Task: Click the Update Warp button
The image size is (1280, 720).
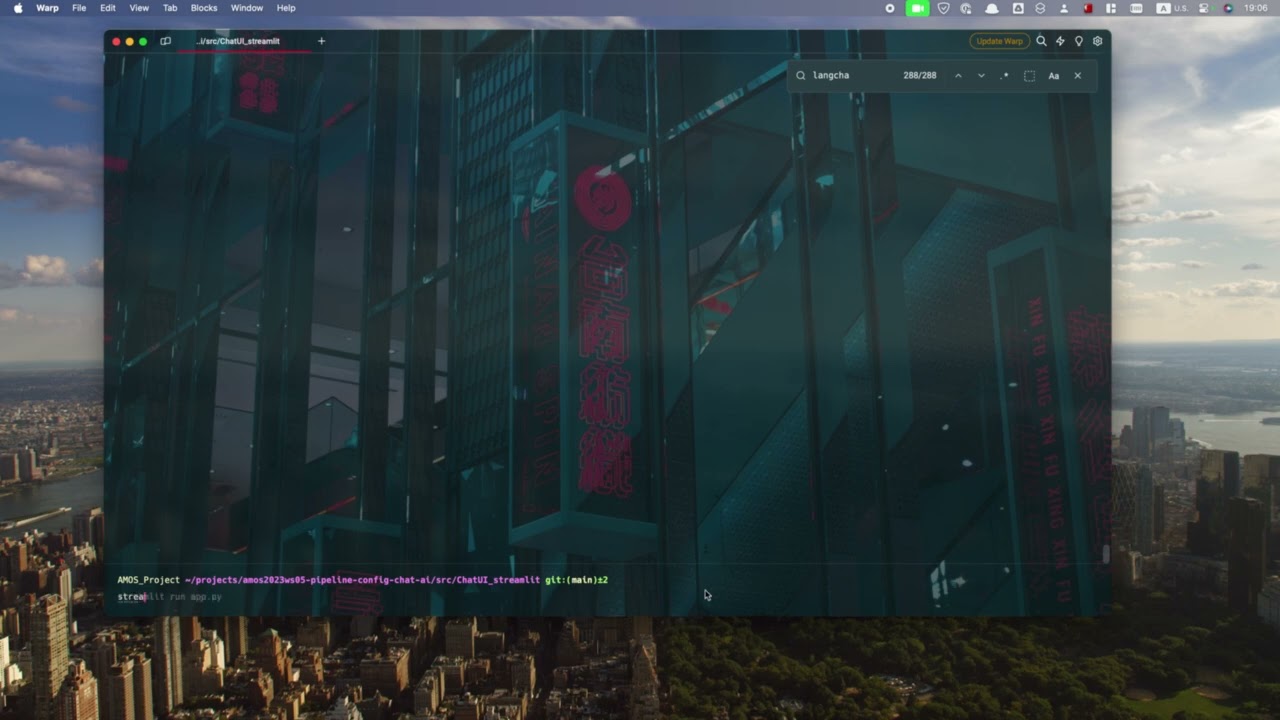Action: pyautogui.click(x=999, y=41)
